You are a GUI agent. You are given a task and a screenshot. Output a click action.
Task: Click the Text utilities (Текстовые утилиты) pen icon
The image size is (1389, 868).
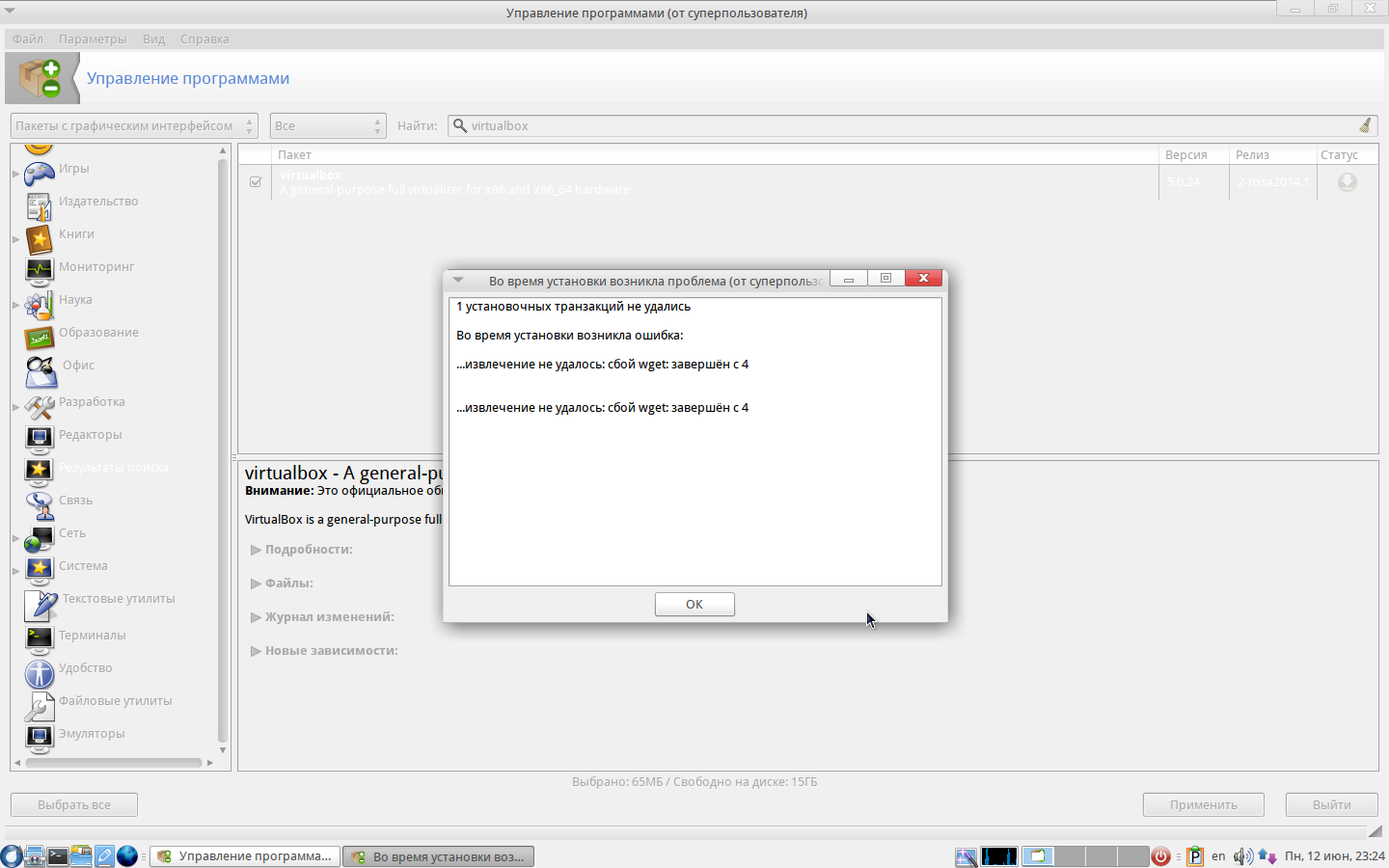point(41,605)
